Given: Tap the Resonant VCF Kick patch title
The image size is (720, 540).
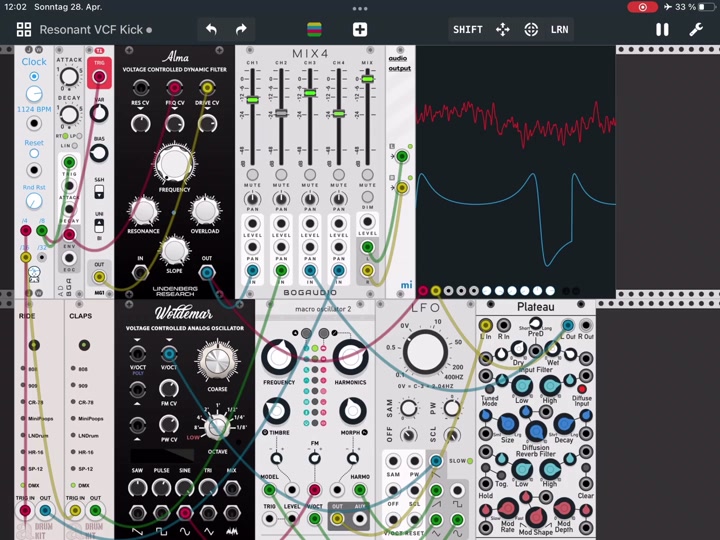Looking at the screenshot, I should pyautogui.click(x=91, y=29).
